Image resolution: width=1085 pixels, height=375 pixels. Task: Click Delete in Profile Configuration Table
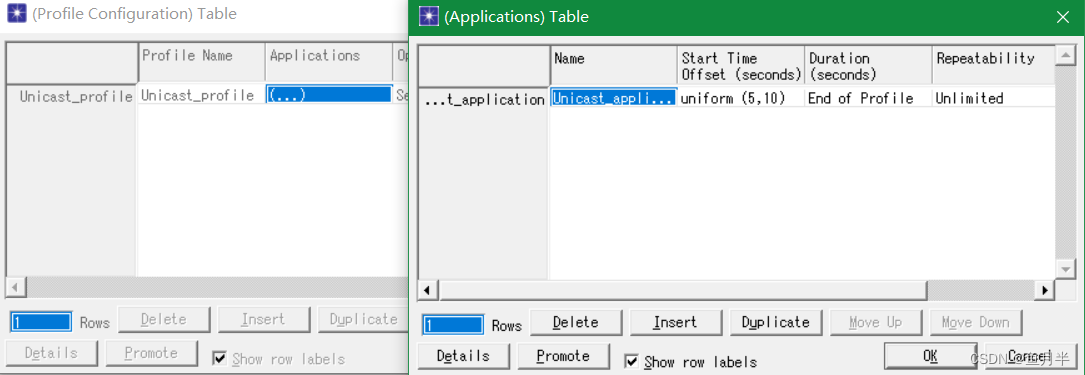(x=164, y=319)
